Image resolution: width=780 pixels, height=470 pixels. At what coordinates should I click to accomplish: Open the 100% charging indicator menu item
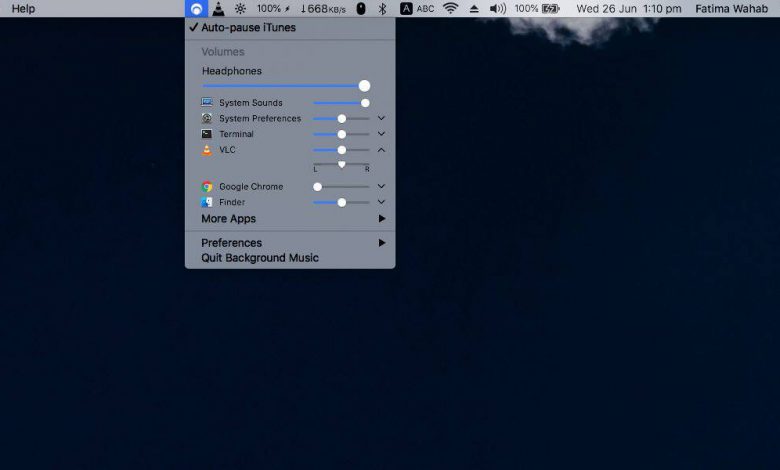point(273,8)
